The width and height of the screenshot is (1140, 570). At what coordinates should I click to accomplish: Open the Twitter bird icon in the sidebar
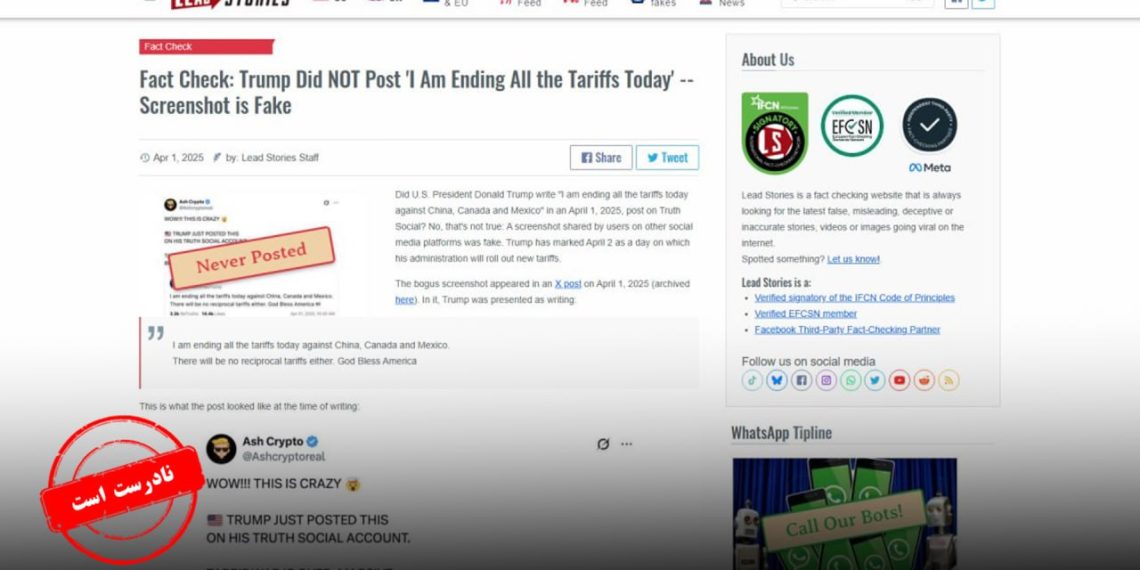click(x=875, y=380)
